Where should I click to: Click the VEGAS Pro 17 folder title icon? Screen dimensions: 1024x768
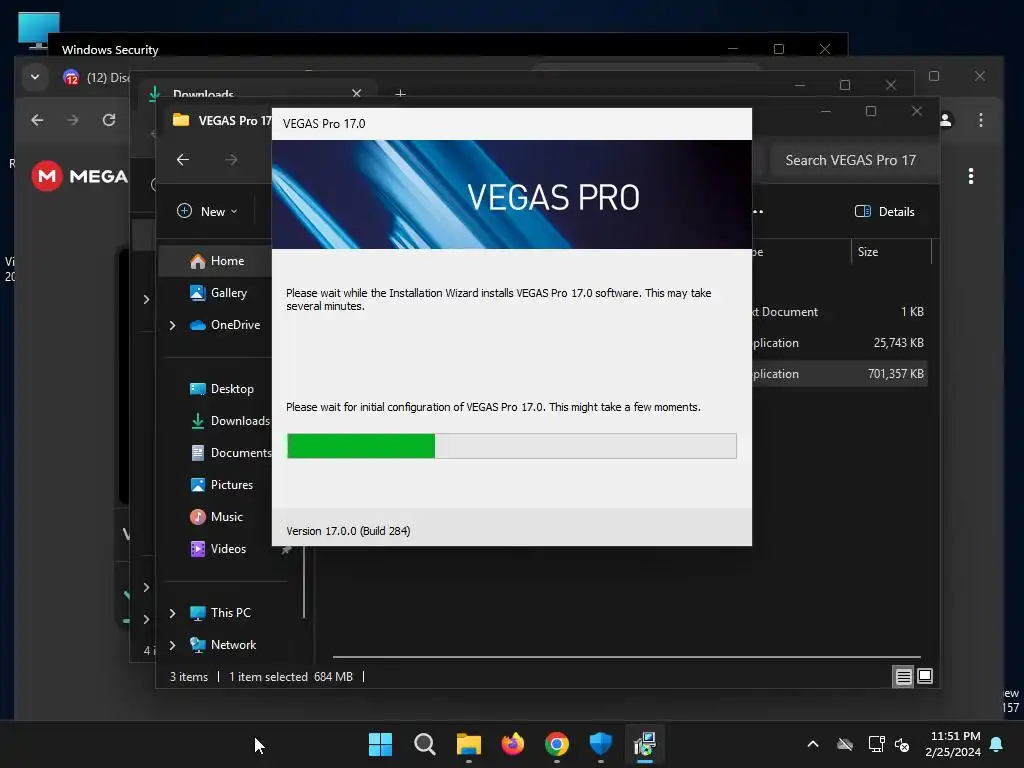[x=181, y=120]
